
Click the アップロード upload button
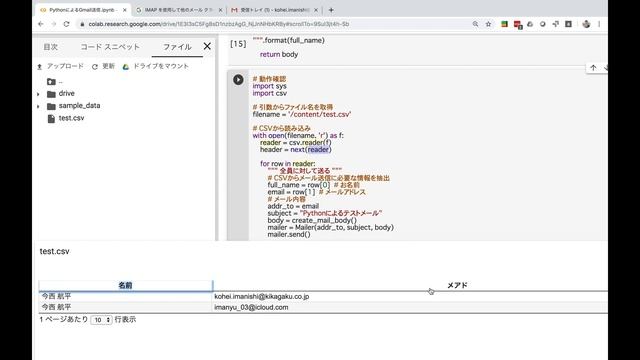click(60, 66)
